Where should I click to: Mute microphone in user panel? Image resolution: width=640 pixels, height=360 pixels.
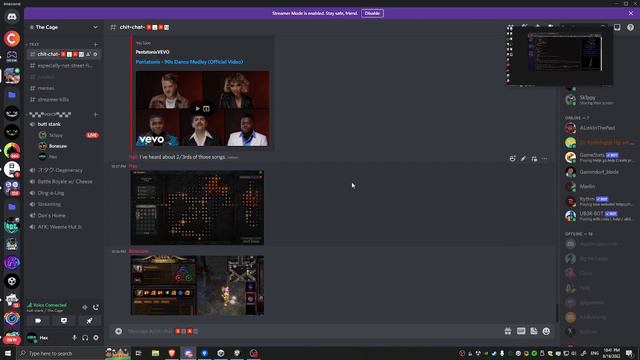[74, 338]
